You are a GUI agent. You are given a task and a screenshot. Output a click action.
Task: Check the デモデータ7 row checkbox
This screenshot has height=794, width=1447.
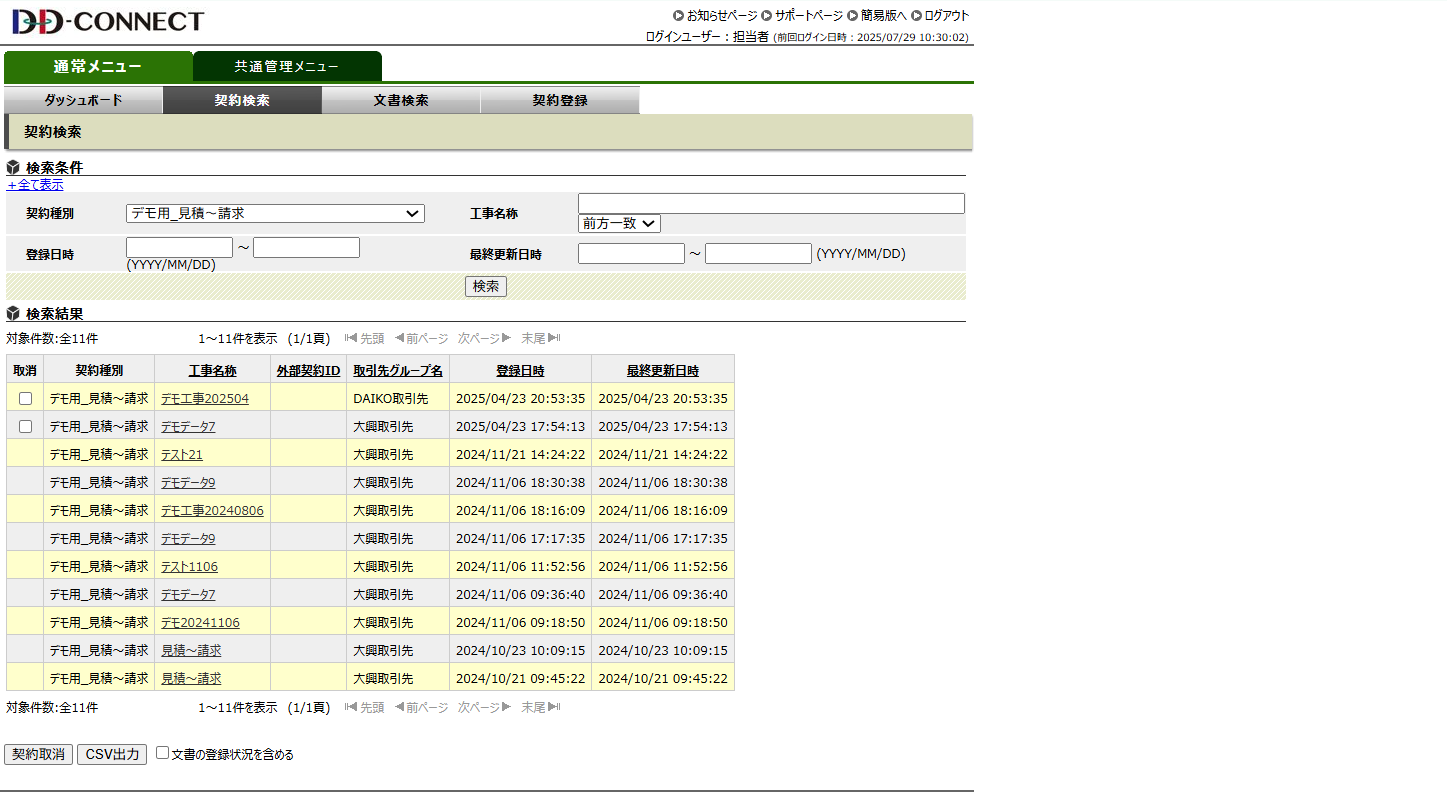[25, 426]
